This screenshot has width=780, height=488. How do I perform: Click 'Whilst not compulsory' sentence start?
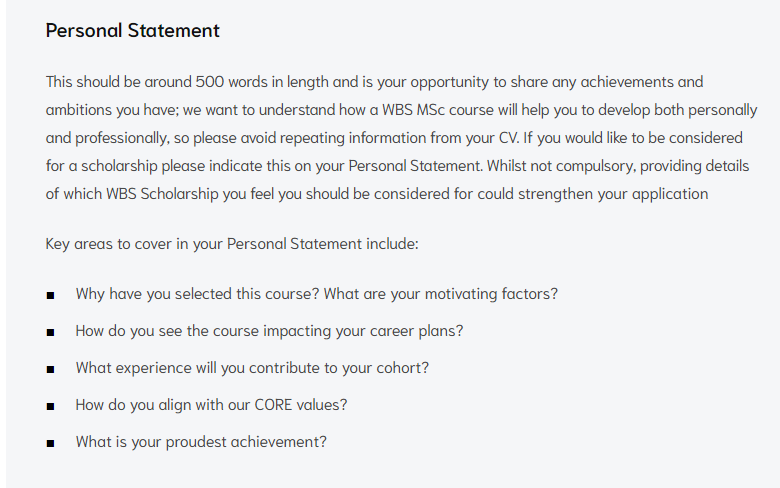(x=561, y=166)
